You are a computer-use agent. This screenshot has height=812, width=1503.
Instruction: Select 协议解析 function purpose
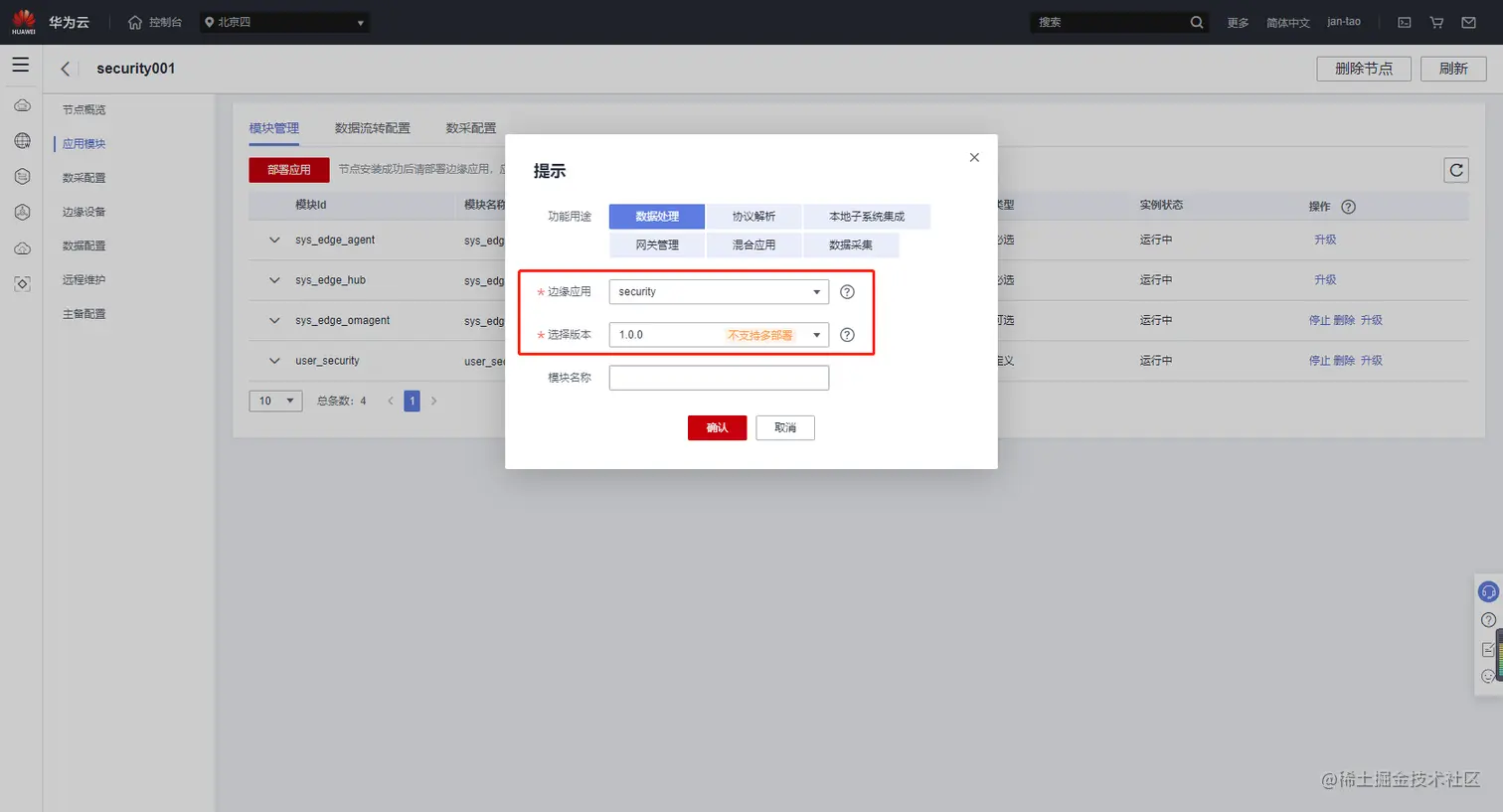click(x=753, y=217)
